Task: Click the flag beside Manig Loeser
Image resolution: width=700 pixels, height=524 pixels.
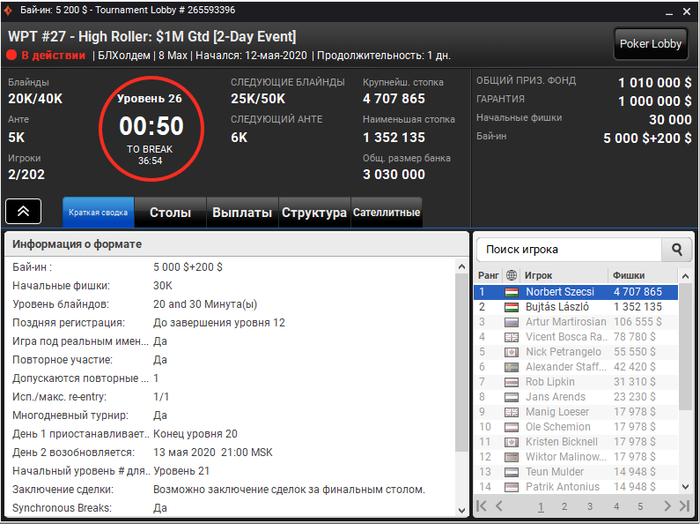Action: [511, 412]
